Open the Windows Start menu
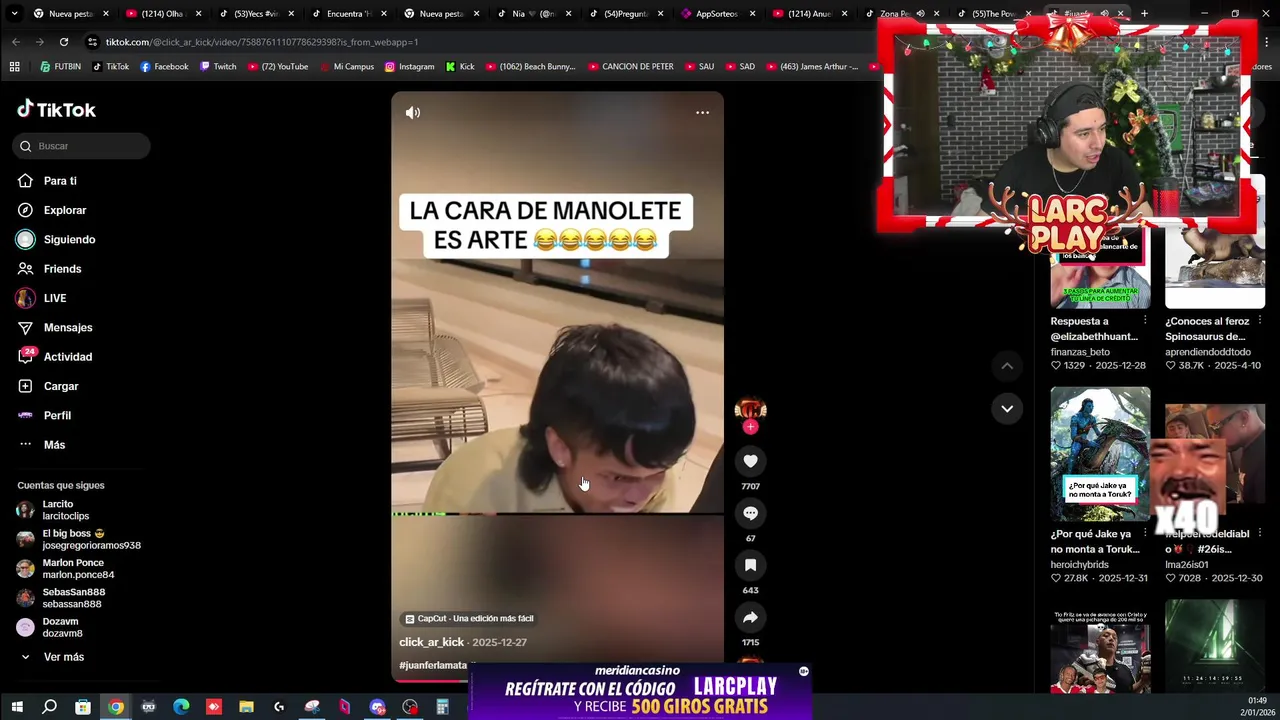Screen dimensions: 1280x720 click(x=16, y=707)
